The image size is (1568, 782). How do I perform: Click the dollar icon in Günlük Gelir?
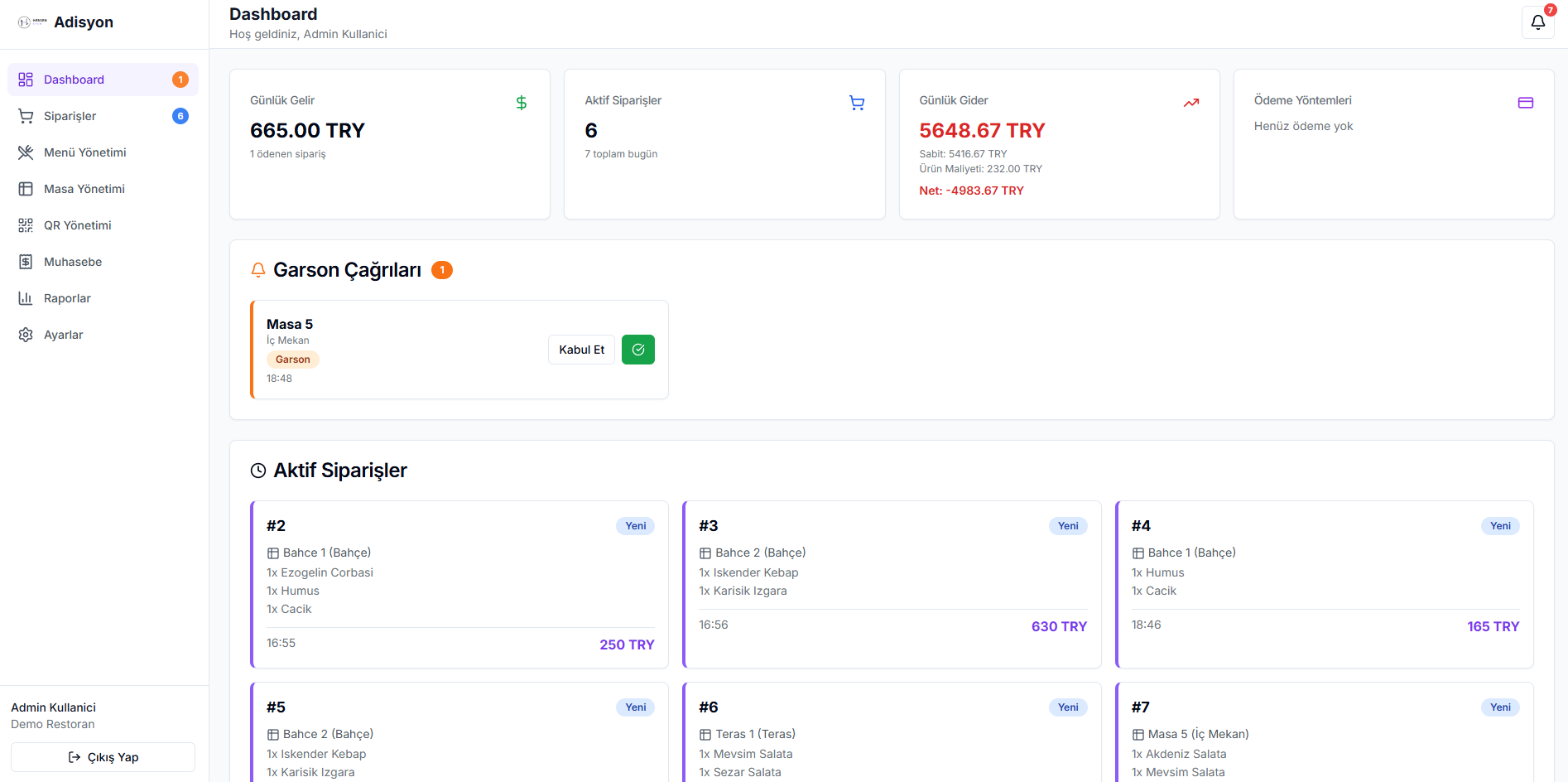point(522,103)
